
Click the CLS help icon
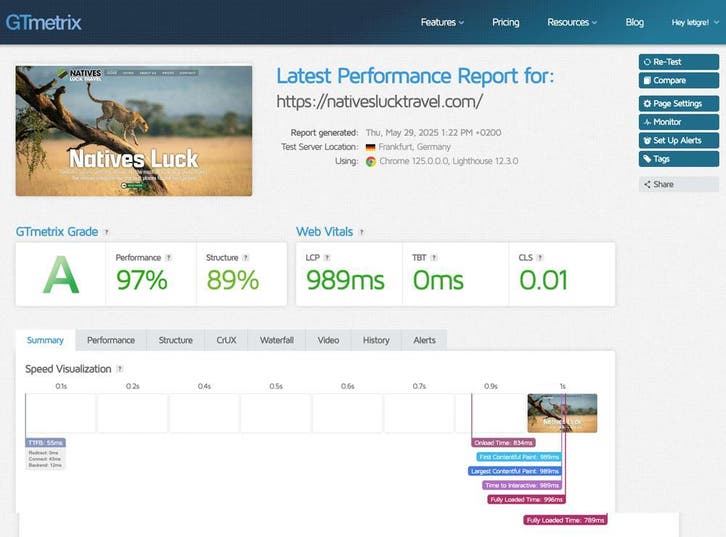coord(541,257)
